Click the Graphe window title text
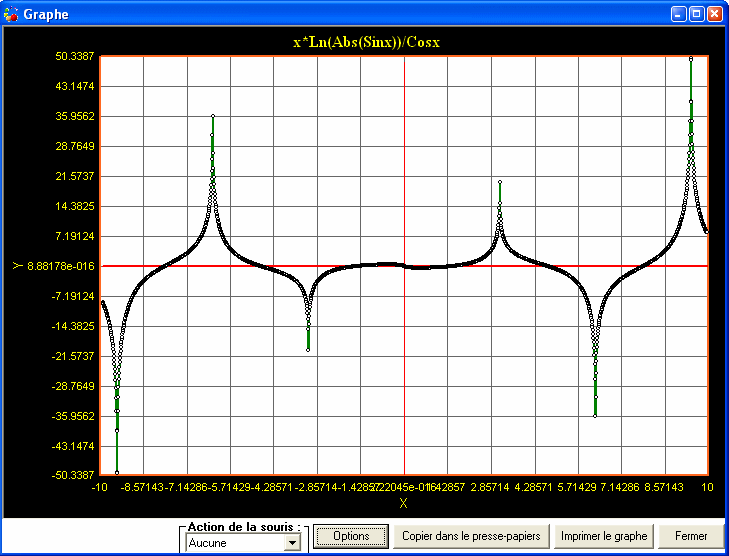Screen dimensions: 729x556 [46, 14]
